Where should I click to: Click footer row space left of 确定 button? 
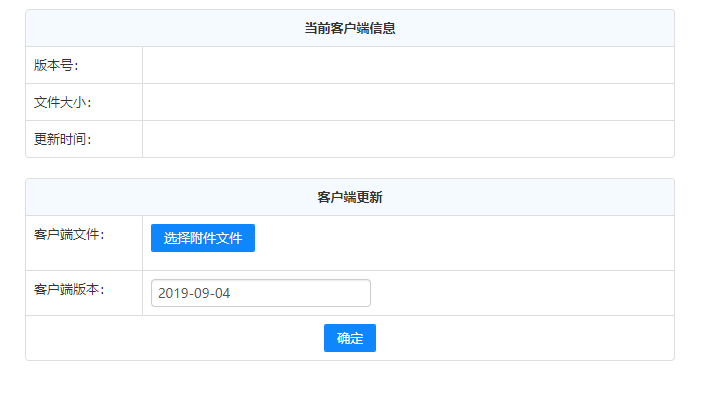170,338
